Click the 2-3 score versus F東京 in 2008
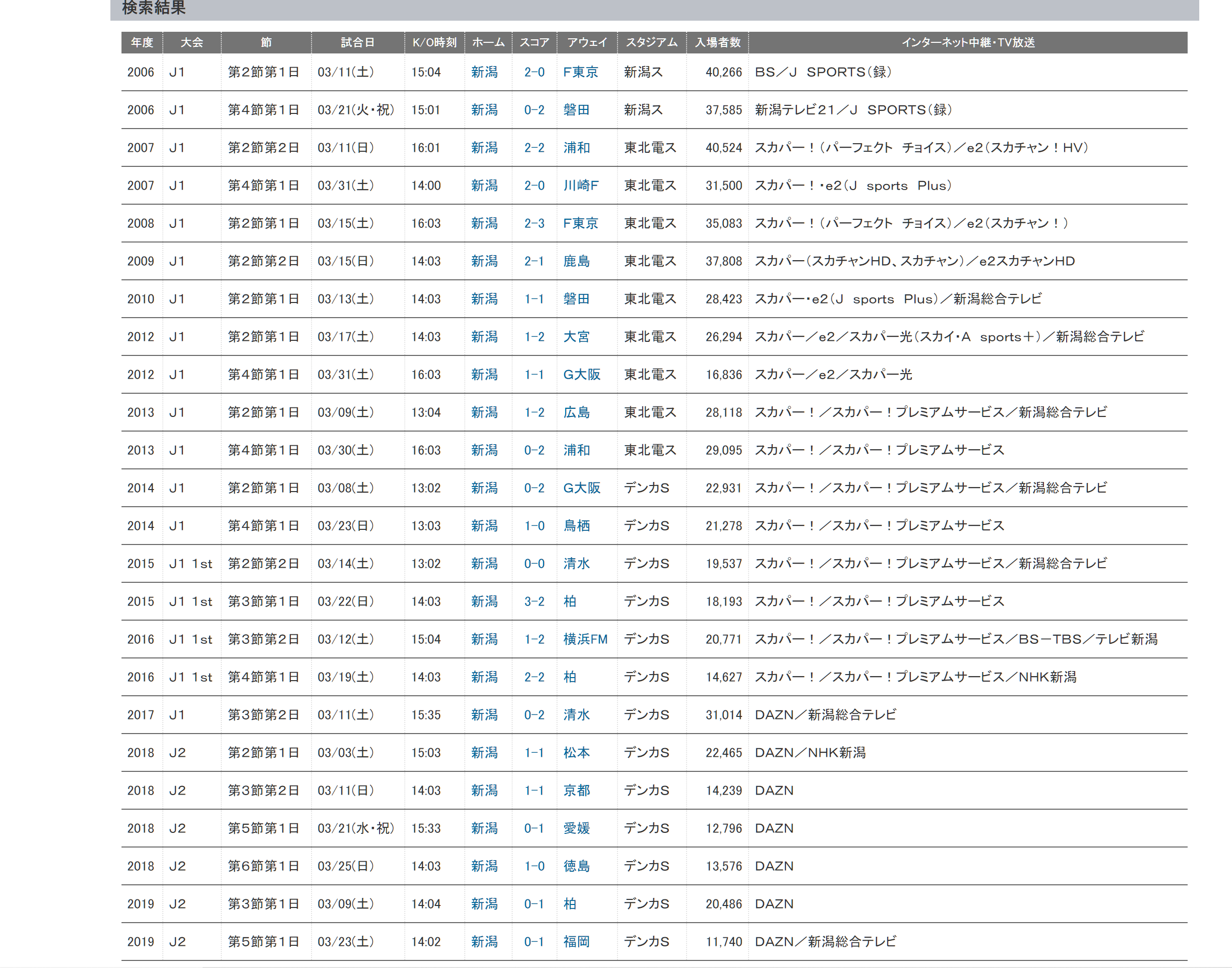Viewport: 1232px width, 968px height. coord(534,223)
